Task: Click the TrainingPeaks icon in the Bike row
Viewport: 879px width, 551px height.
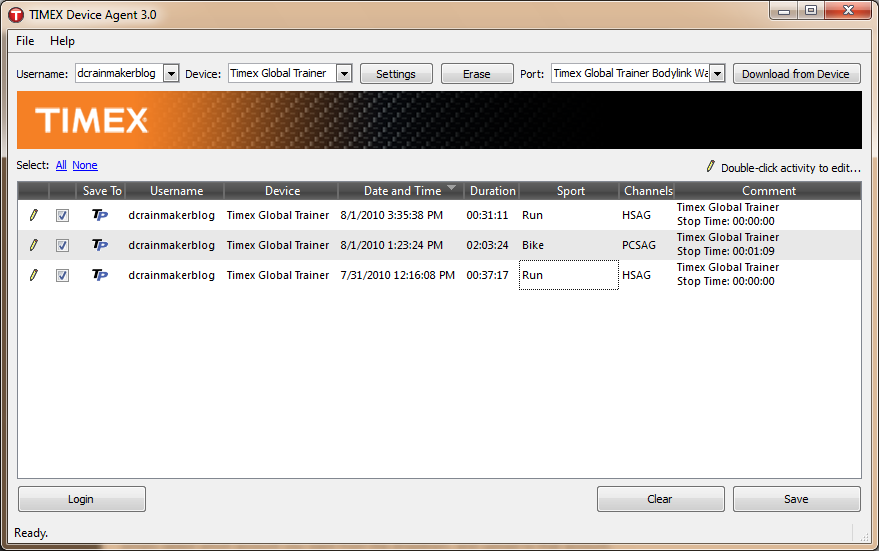Action: (x=100, y=245)
